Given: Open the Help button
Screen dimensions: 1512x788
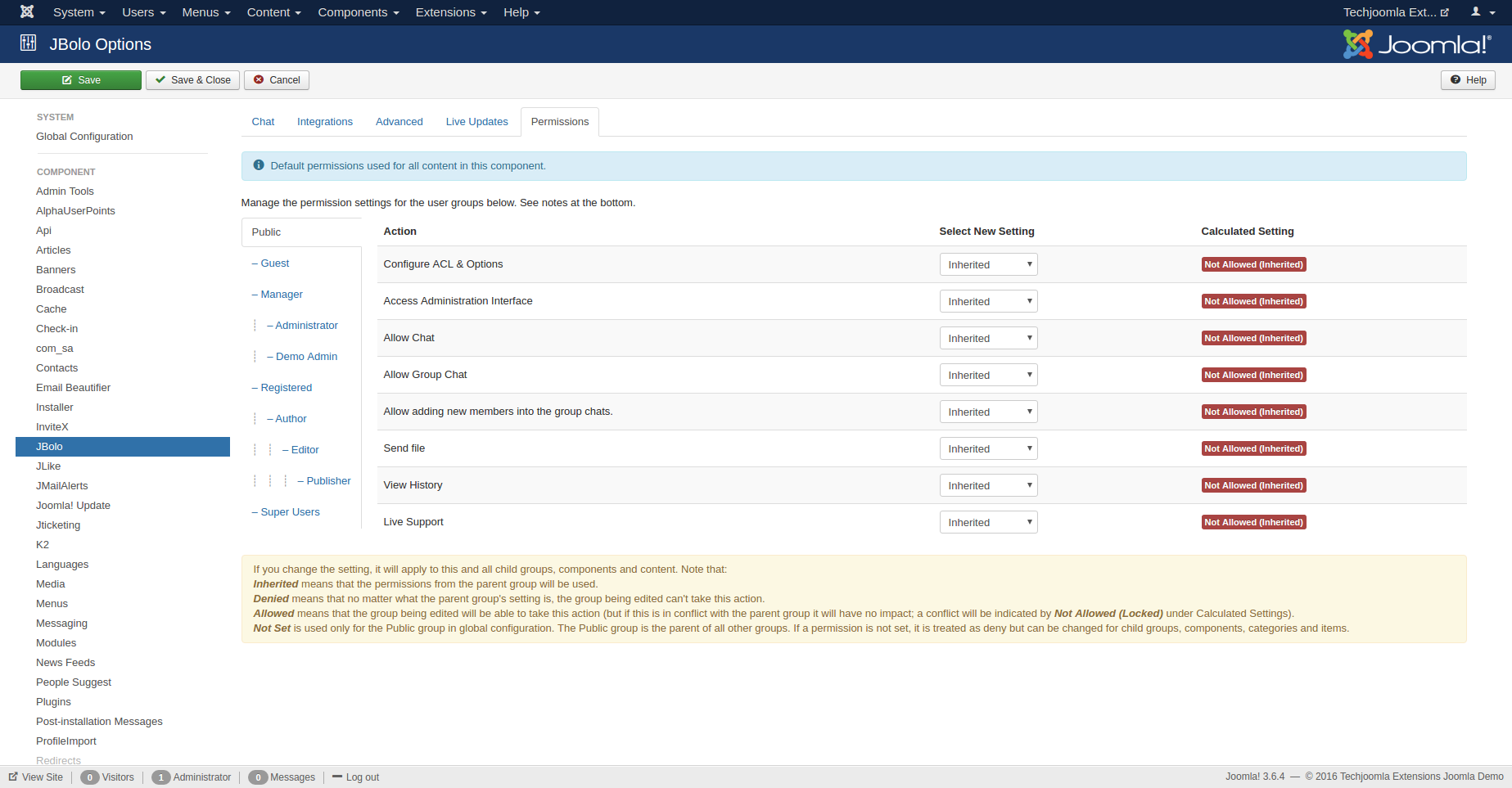Looking at the screenshot, I should pos(1468,80).
